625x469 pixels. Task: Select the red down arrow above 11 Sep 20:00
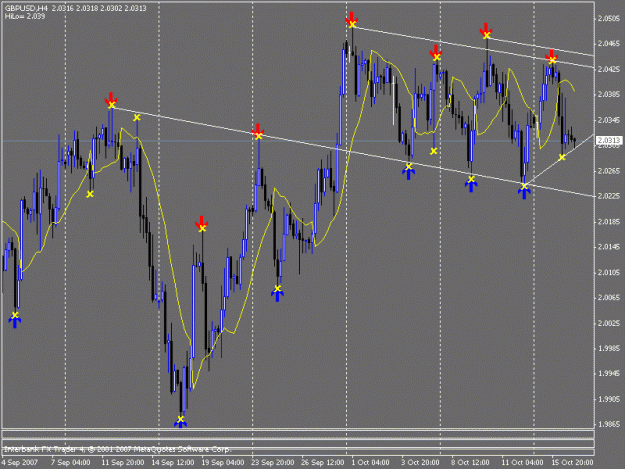coord(111,99)
